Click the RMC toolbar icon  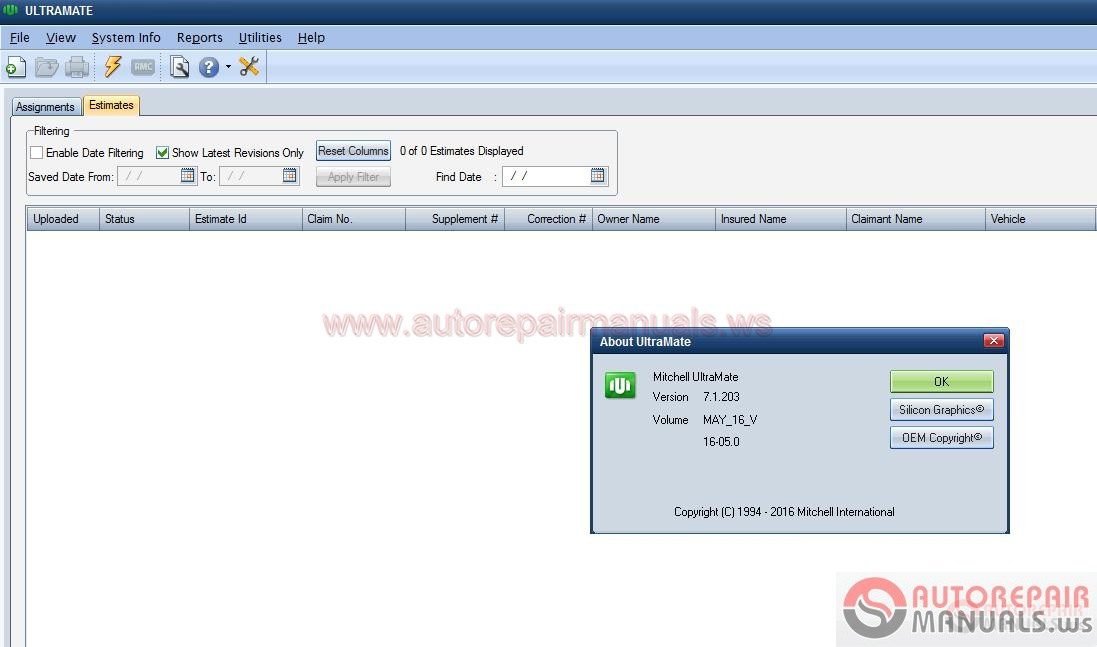[x=143, y=67]
